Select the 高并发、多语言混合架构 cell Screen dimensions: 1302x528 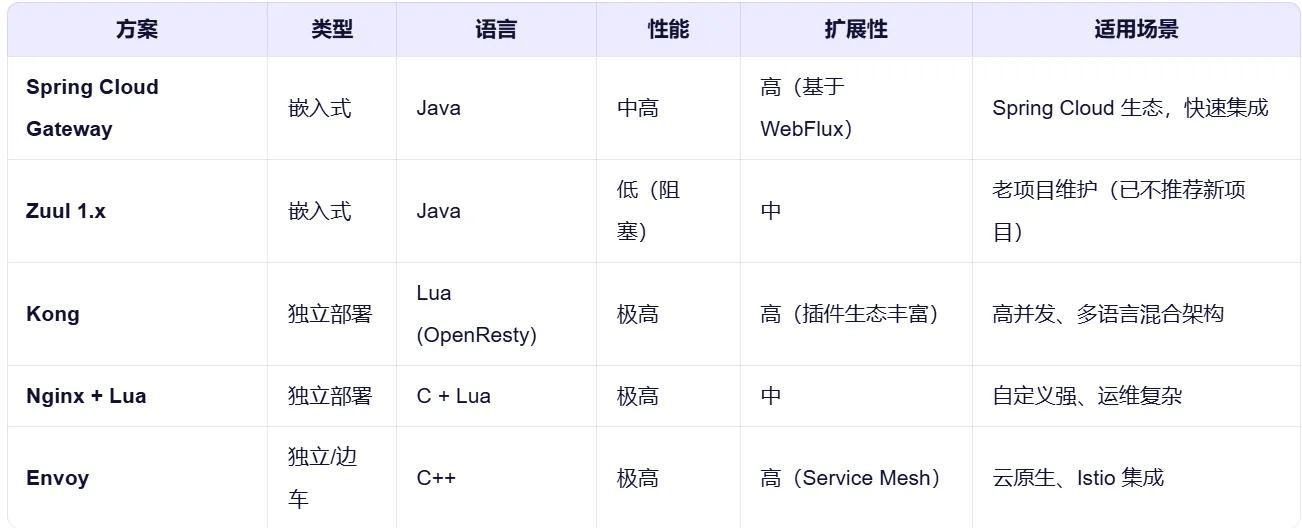(1108, 314)
